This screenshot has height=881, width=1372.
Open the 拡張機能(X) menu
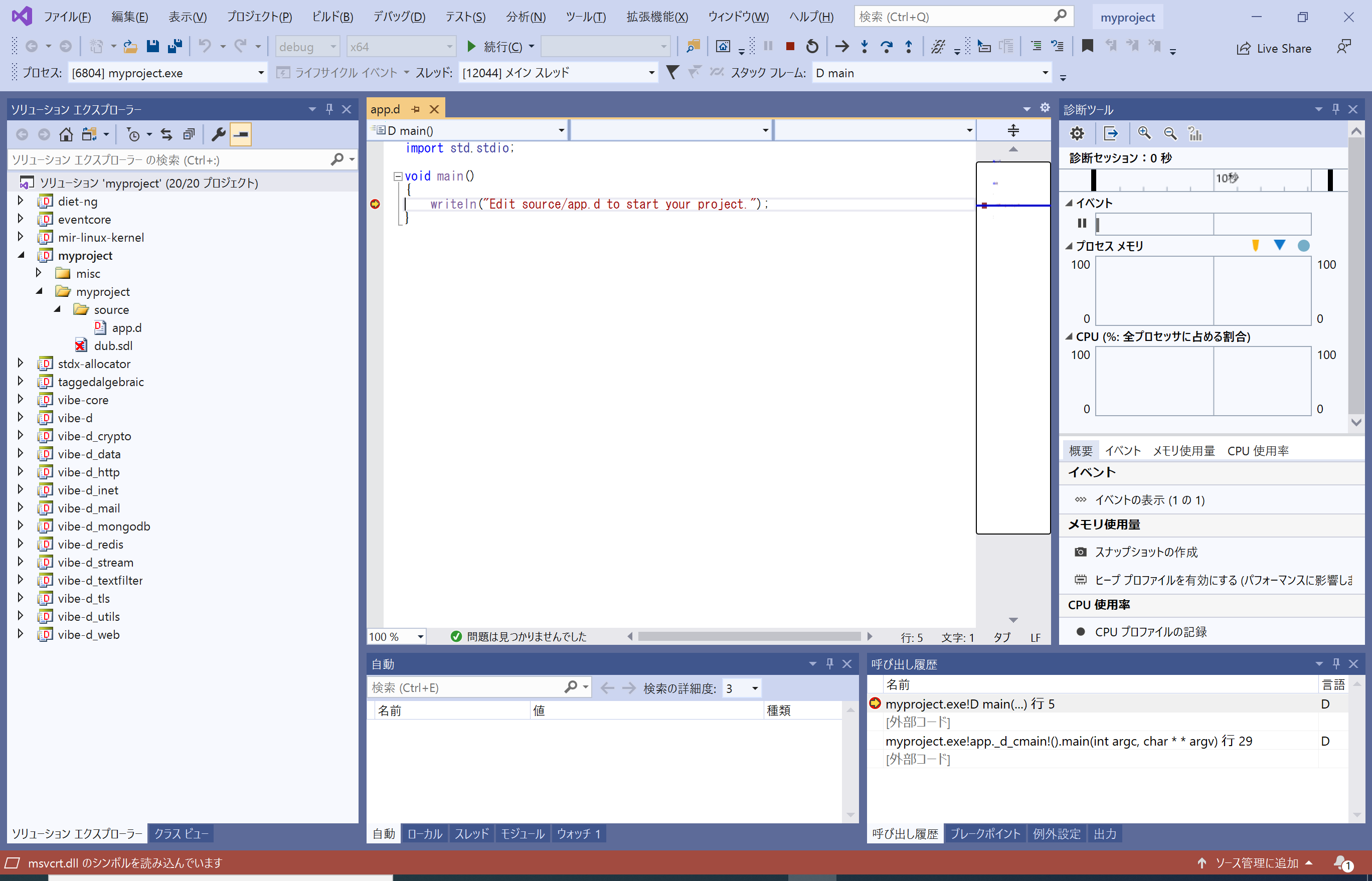click(657, 17)
